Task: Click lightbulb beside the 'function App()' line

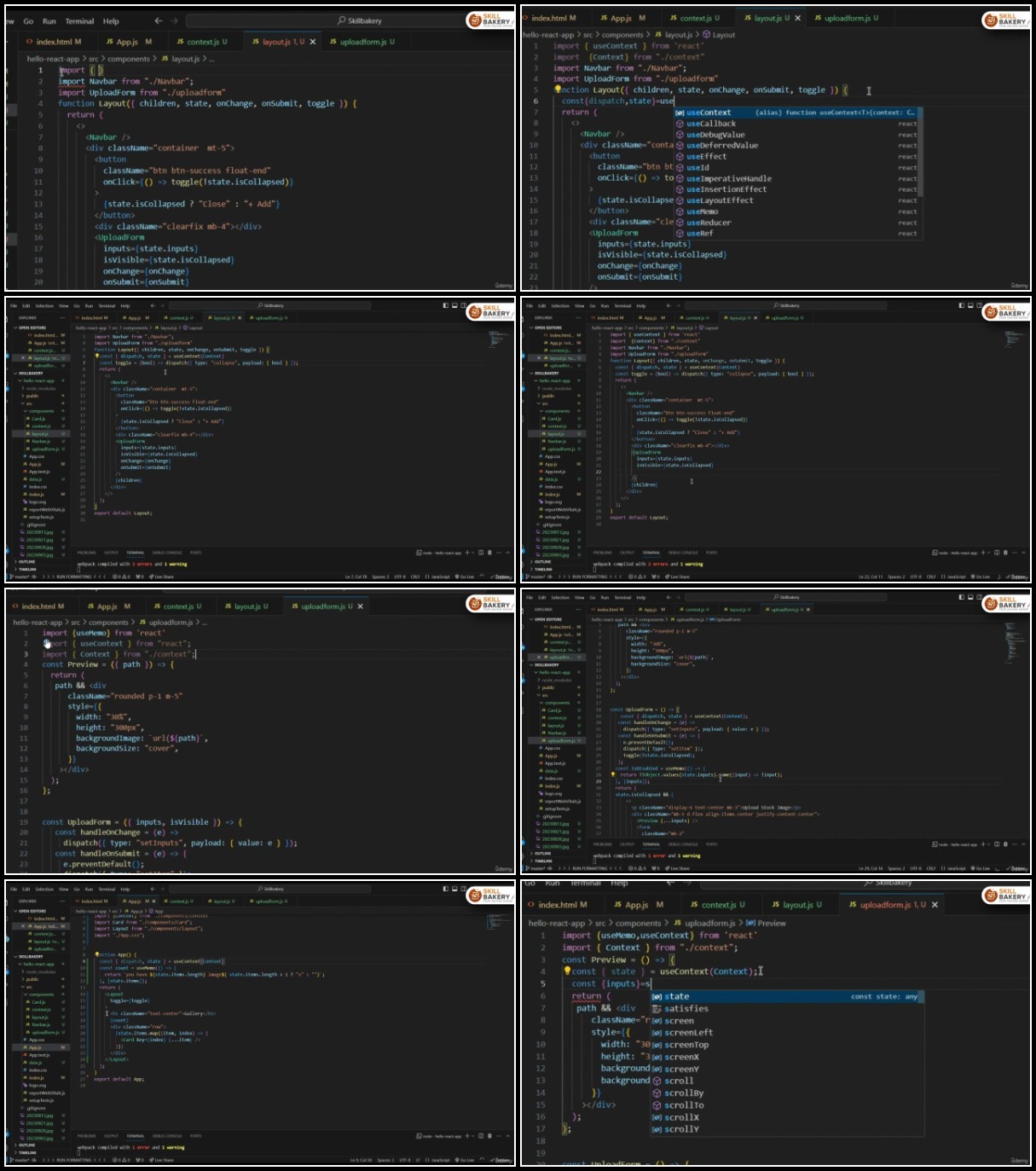Action: click(96, 954)
